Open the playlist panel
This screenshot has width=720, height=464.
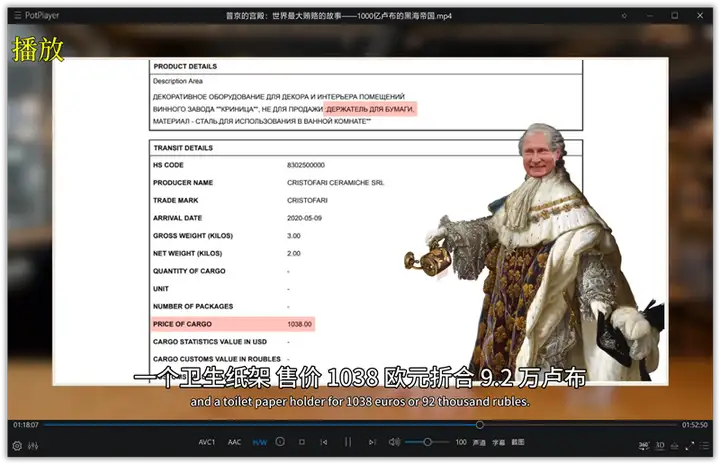point(705,446)
